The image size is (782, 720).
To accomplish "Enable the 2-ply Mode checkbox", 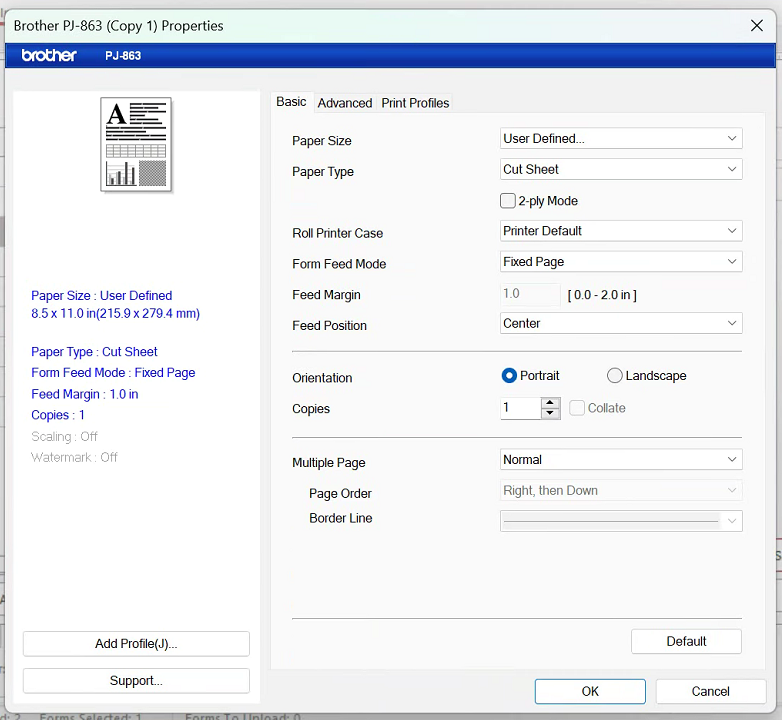I will tap(508, 201).
